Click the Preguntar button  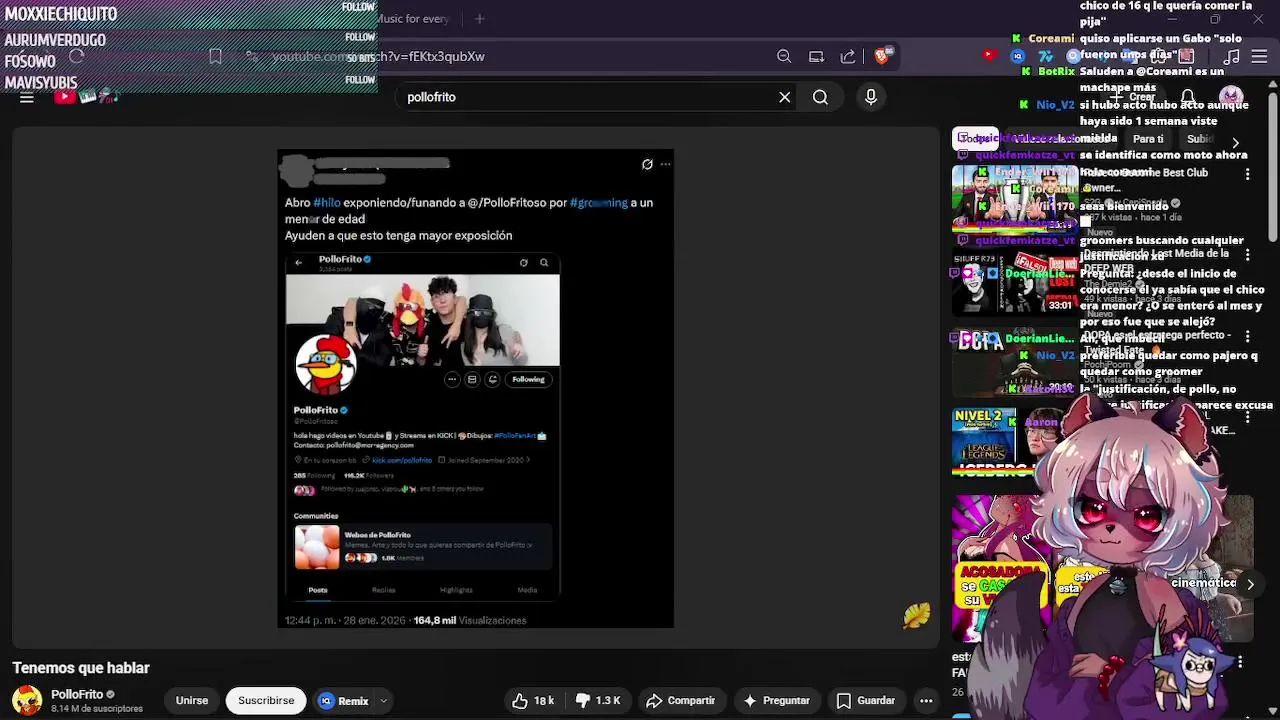click(x=776, y=701)
